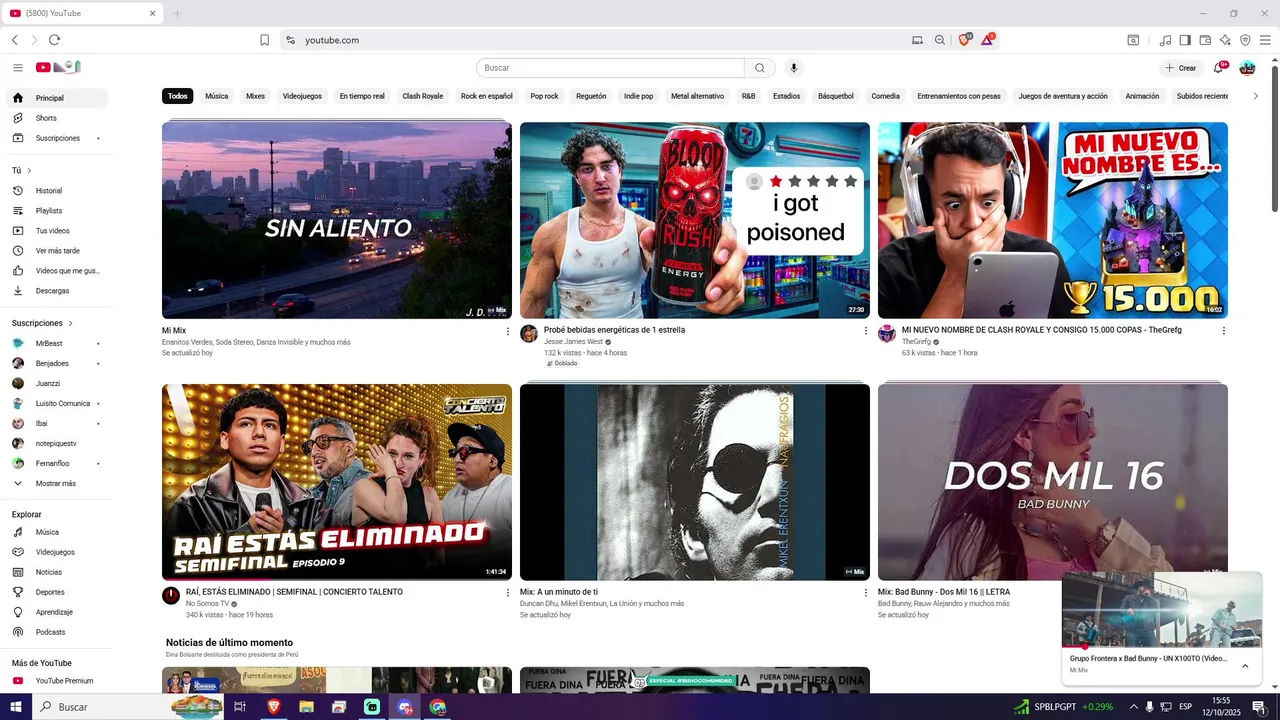Open Ver más tarde list

point(58,251)
